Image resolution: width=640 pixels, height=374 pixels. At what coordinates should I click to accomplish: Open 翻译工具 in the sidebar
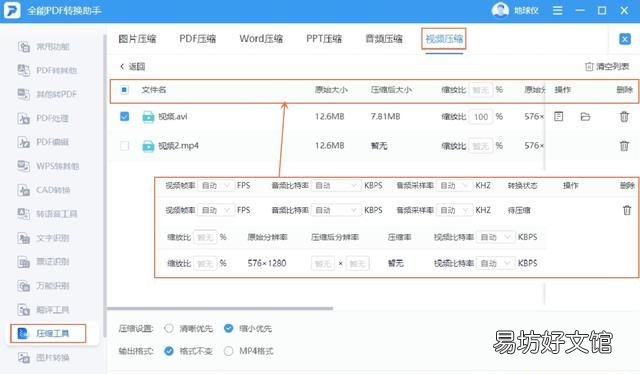(x=44, y=310)
